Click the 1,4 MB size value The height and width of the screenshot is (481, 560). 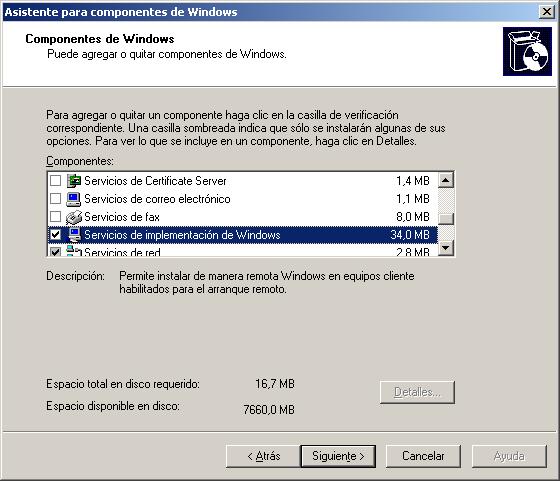click(x=413, y=181)
